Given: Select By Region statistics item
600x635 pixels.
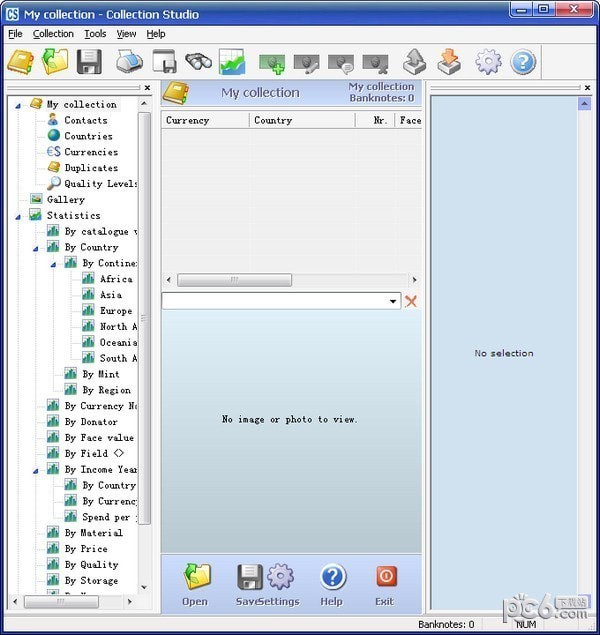Looking at the screenshot, I should pos(106,390).
